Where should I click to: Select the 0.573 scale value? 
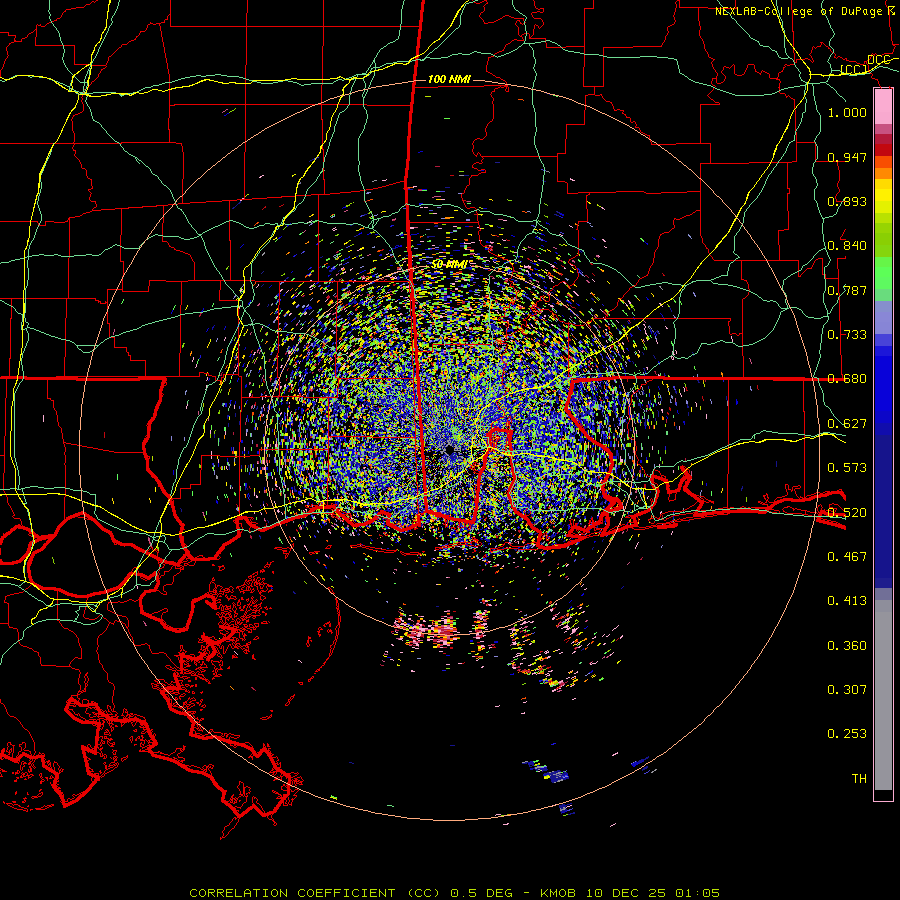click(847, 468)
